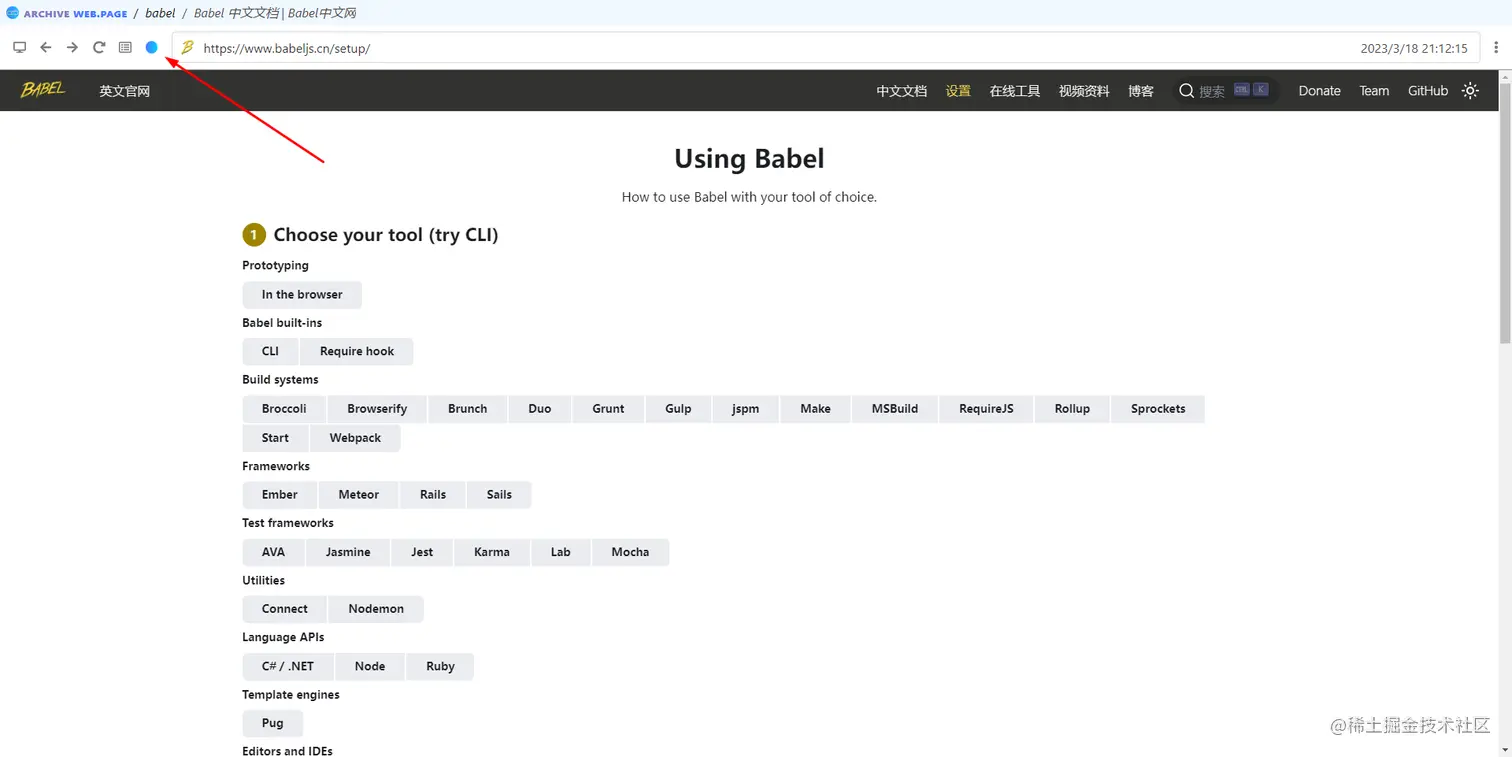Click the ArchiveWeb.page globe logo icon
This screenshot has height=757, width=1512.
tap(13, 13)
